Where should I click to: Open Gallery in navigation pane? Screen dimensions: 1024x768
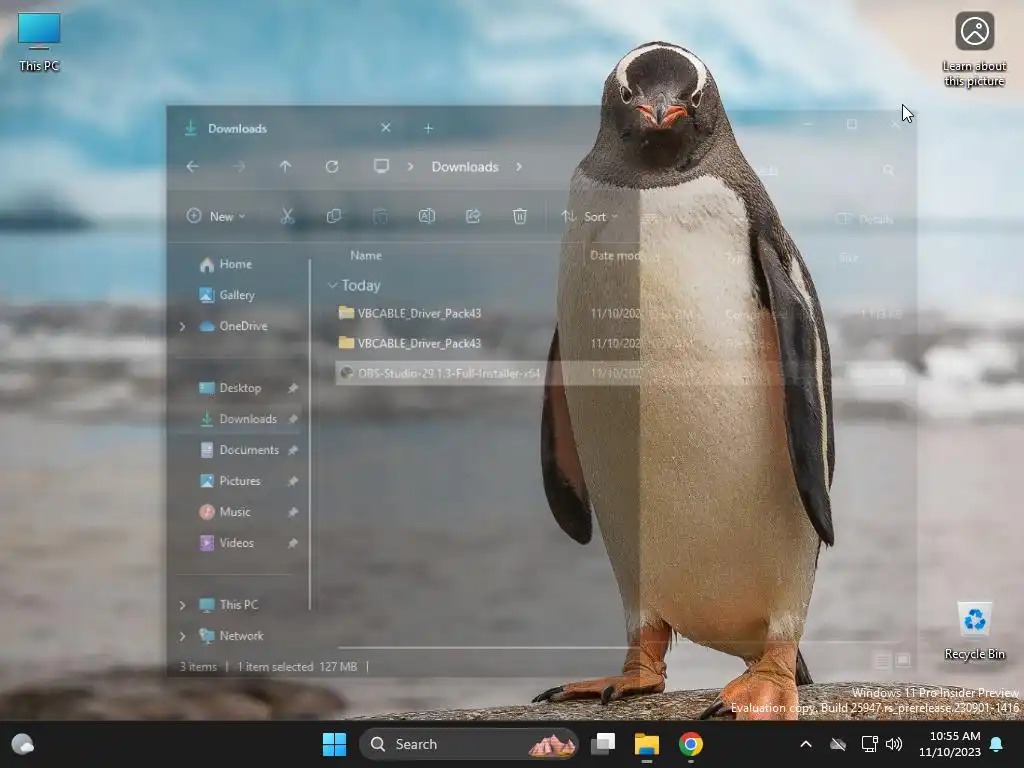pyautogui.click(x=227, y=295)
